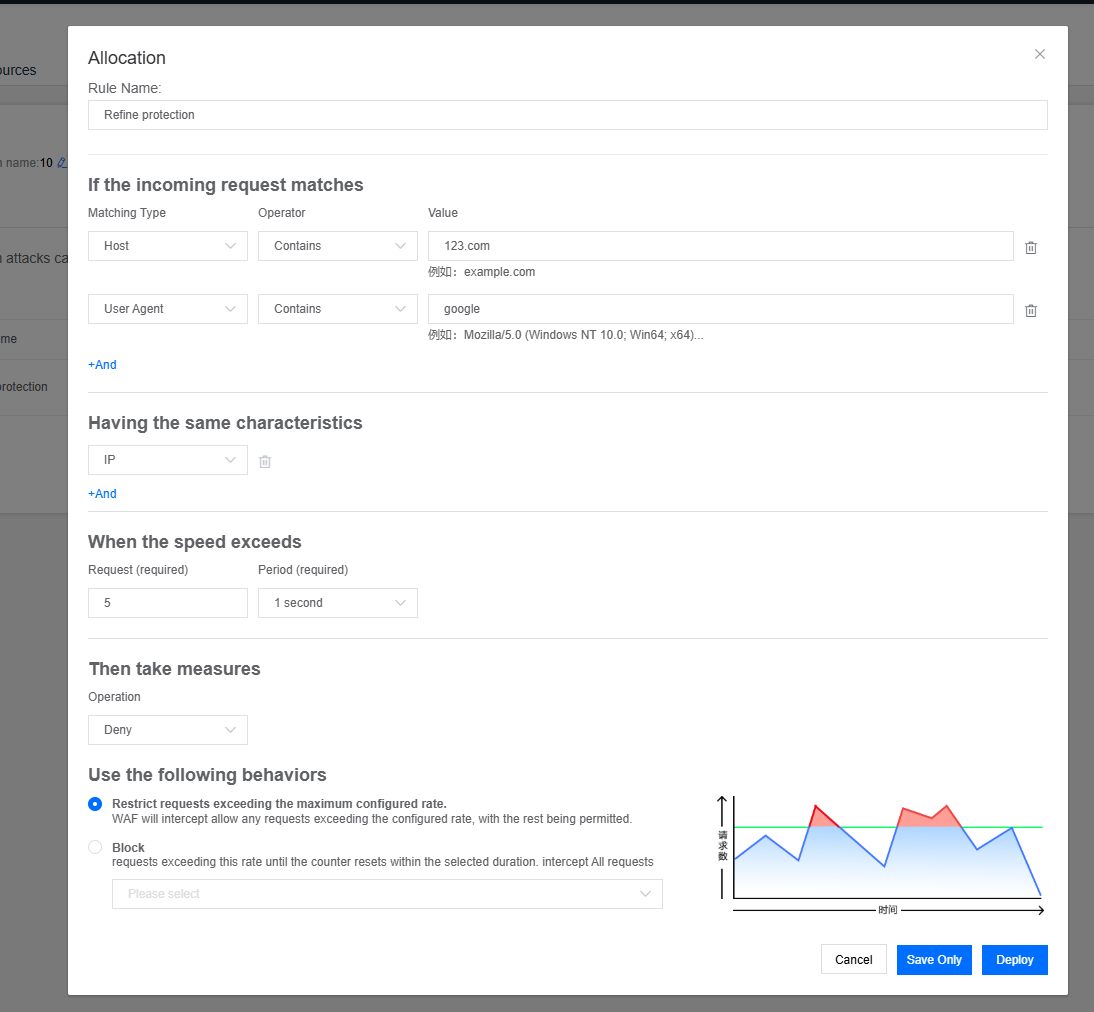This screenshot has width=1094, height=1012.
Task: Close the Allocation dialog with the X
Action: pyautogui.click(x=1040, y=54)
